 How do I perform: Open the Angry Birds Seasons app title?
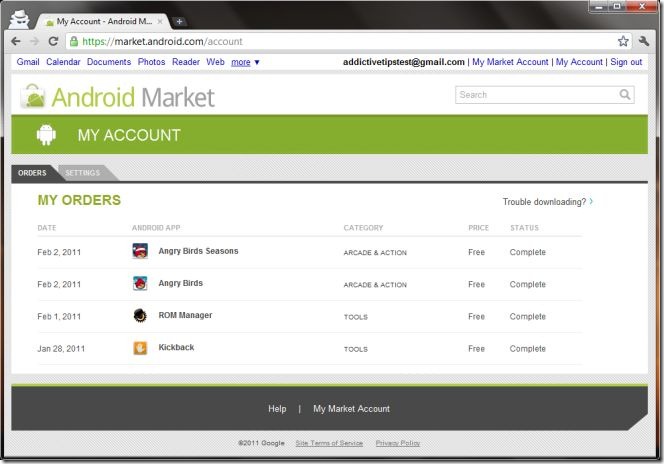pos(198,251)
